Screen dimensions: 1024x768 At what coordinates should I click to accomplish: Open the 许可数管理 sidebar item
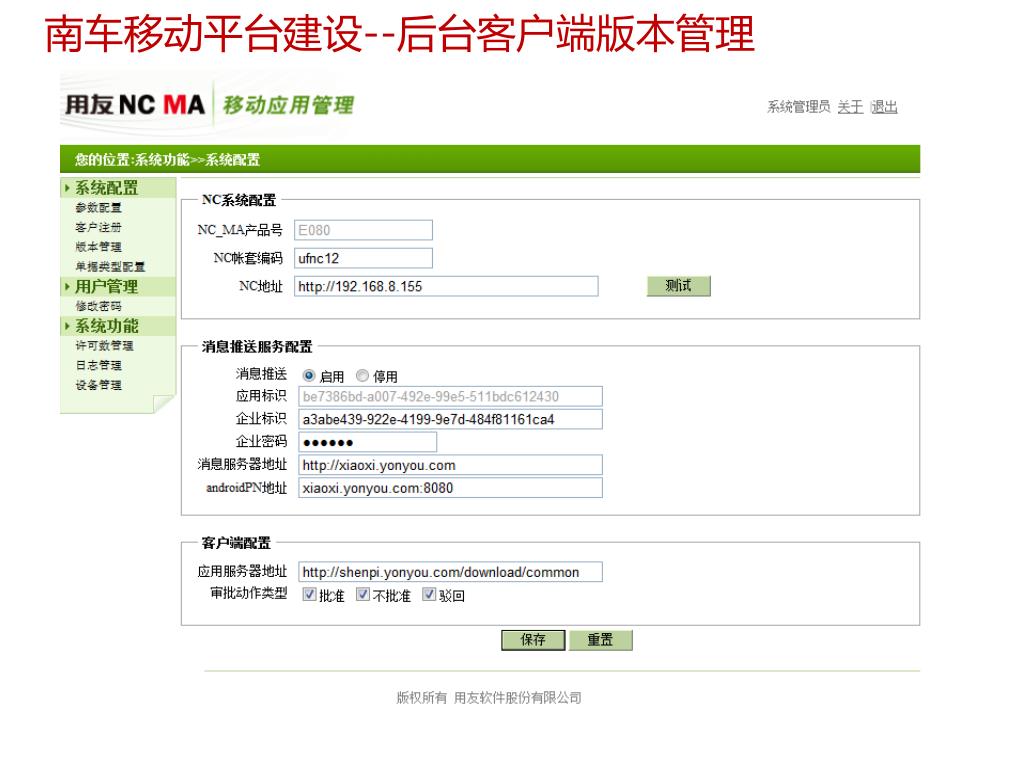(x=104, y=345)
